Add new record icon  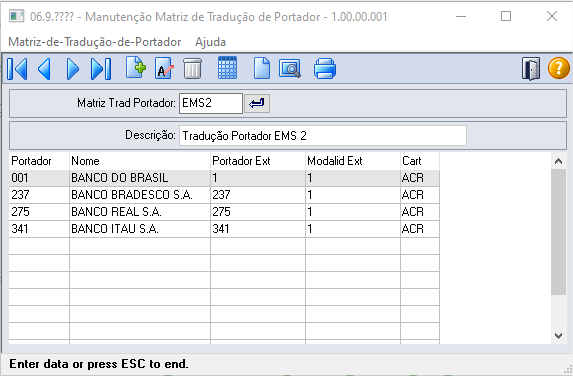(136, 68)
